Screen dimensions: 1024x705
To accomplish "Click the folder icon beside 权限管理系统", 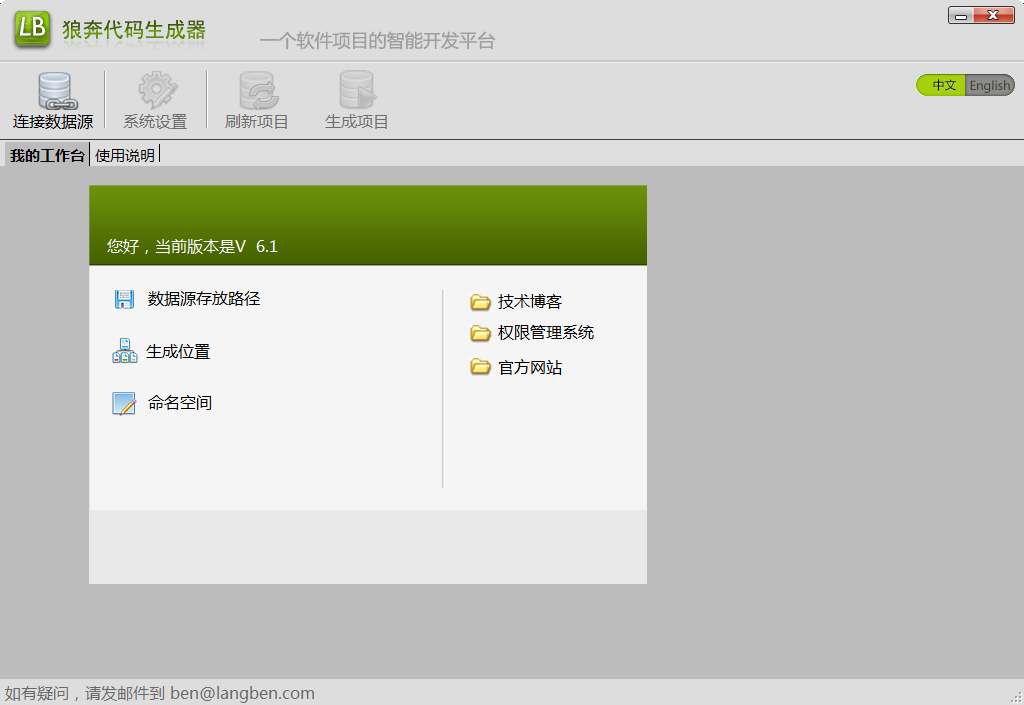I will click(x=480, y=333).
